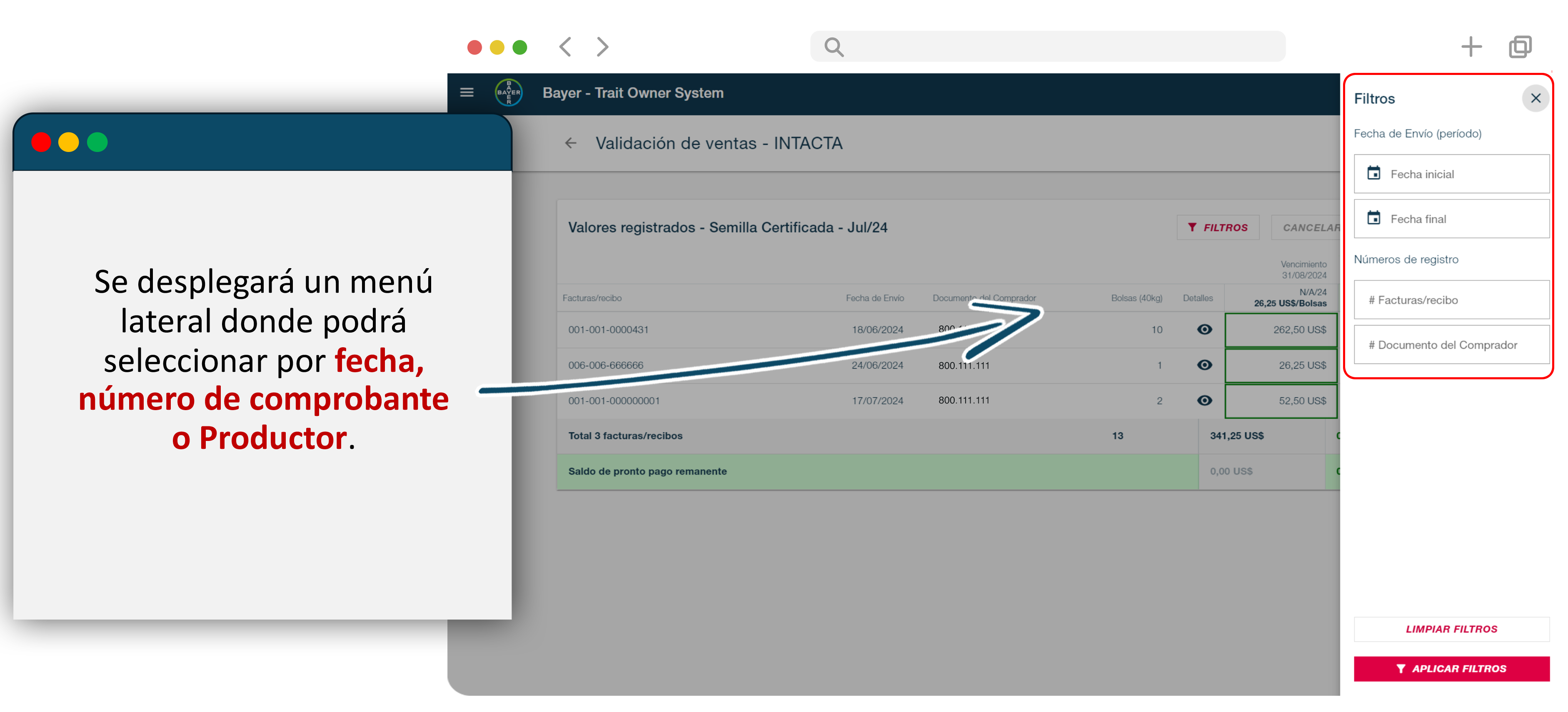Open a new browser tab
1568x712 pixels.
1471,47
